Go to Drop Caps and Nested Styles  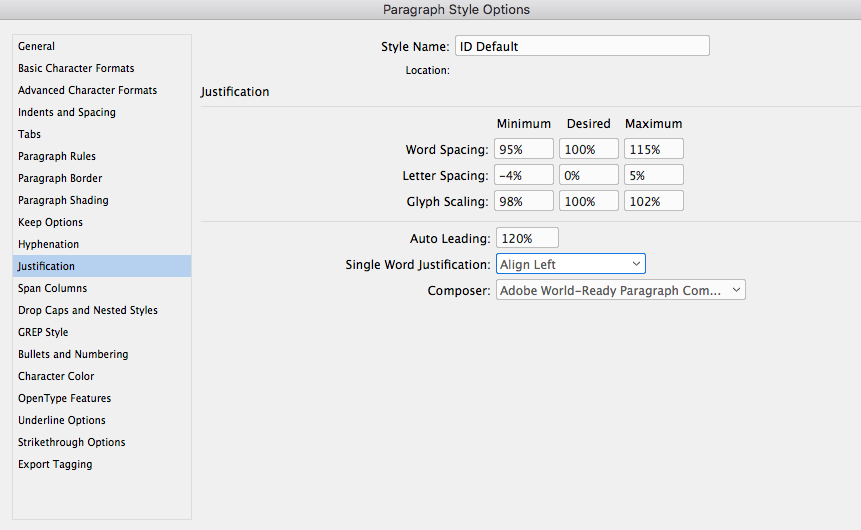point(102,310)
